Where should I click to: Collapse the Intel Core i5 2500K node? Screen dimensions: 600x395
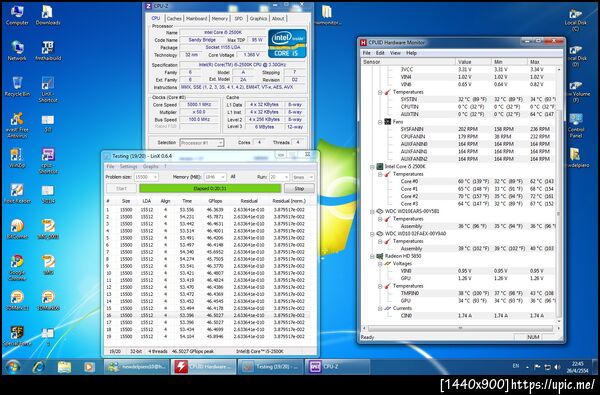coord(372,167)
